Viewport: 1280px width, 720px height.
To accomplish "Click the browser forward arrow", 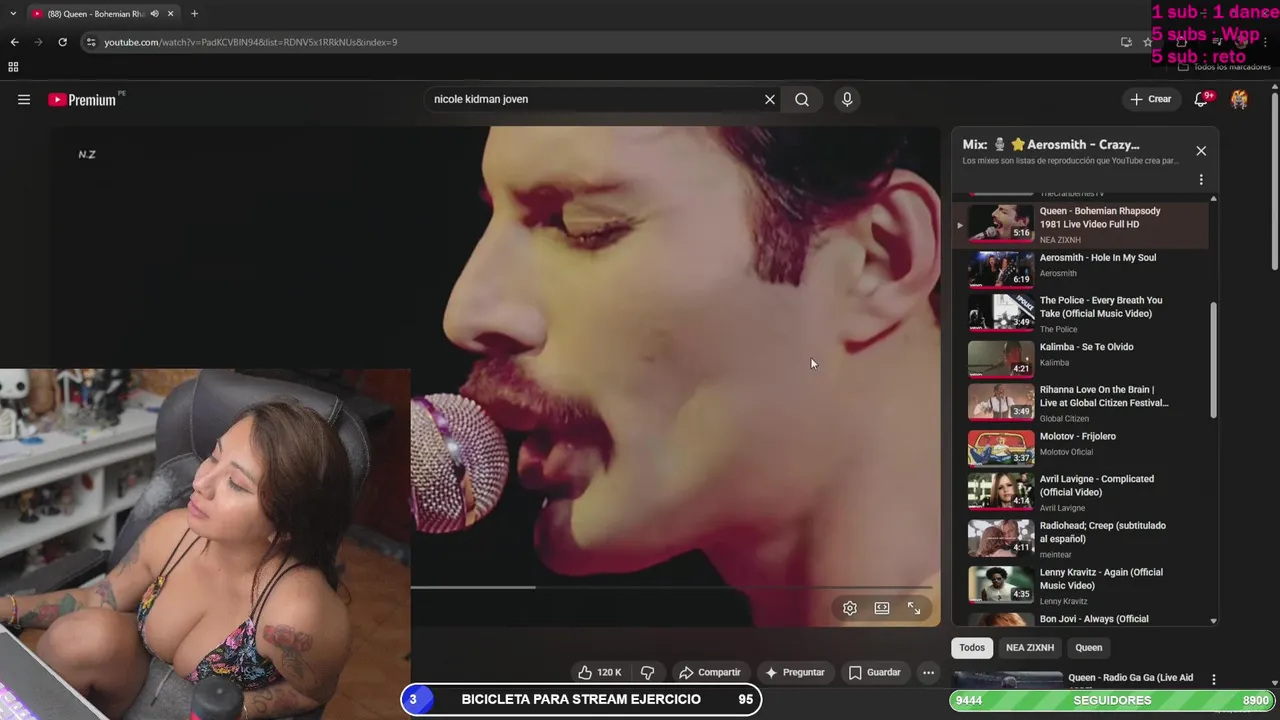I will (38, 42).
